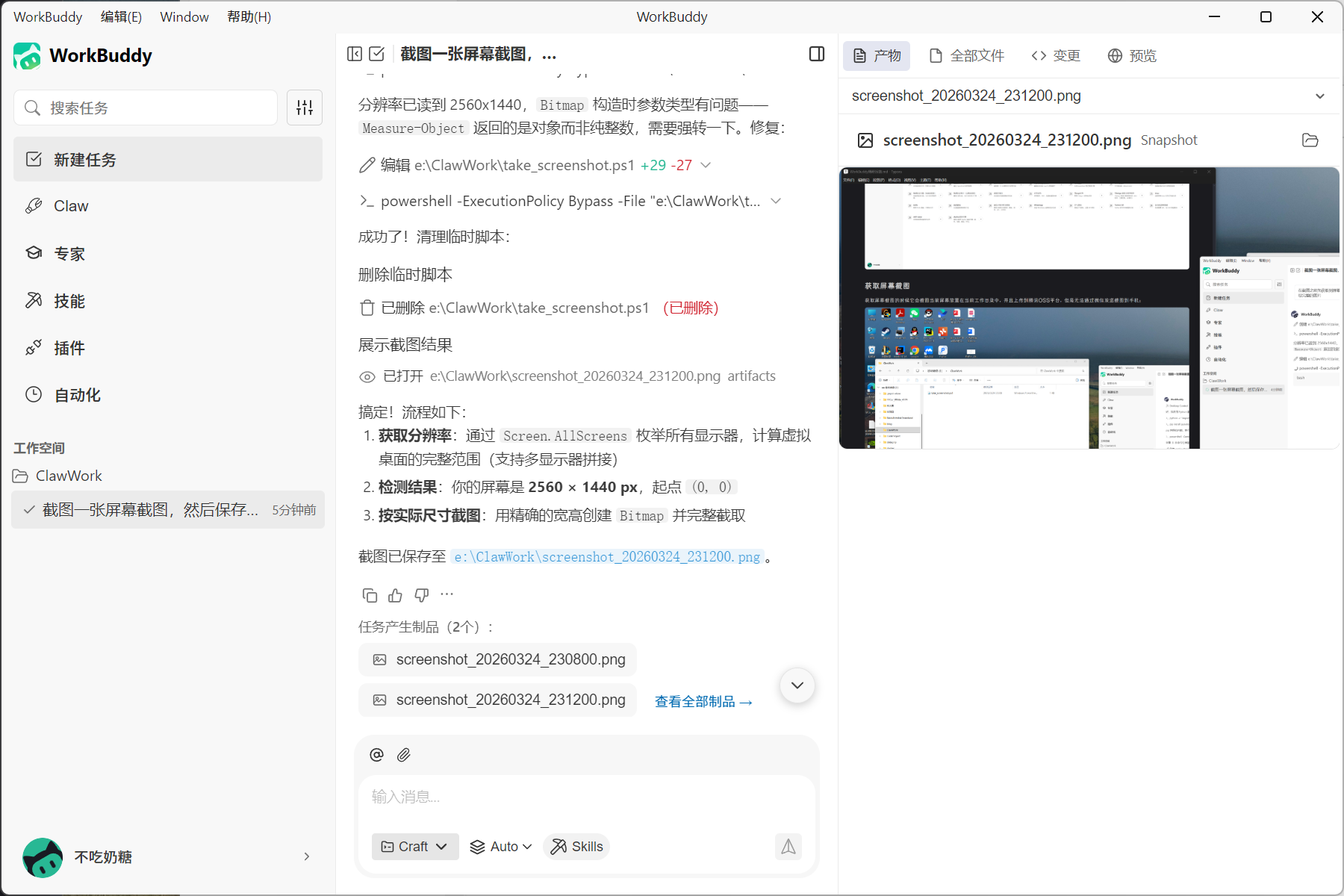Click the 工作空间 section label

click(x=39, y=448)
